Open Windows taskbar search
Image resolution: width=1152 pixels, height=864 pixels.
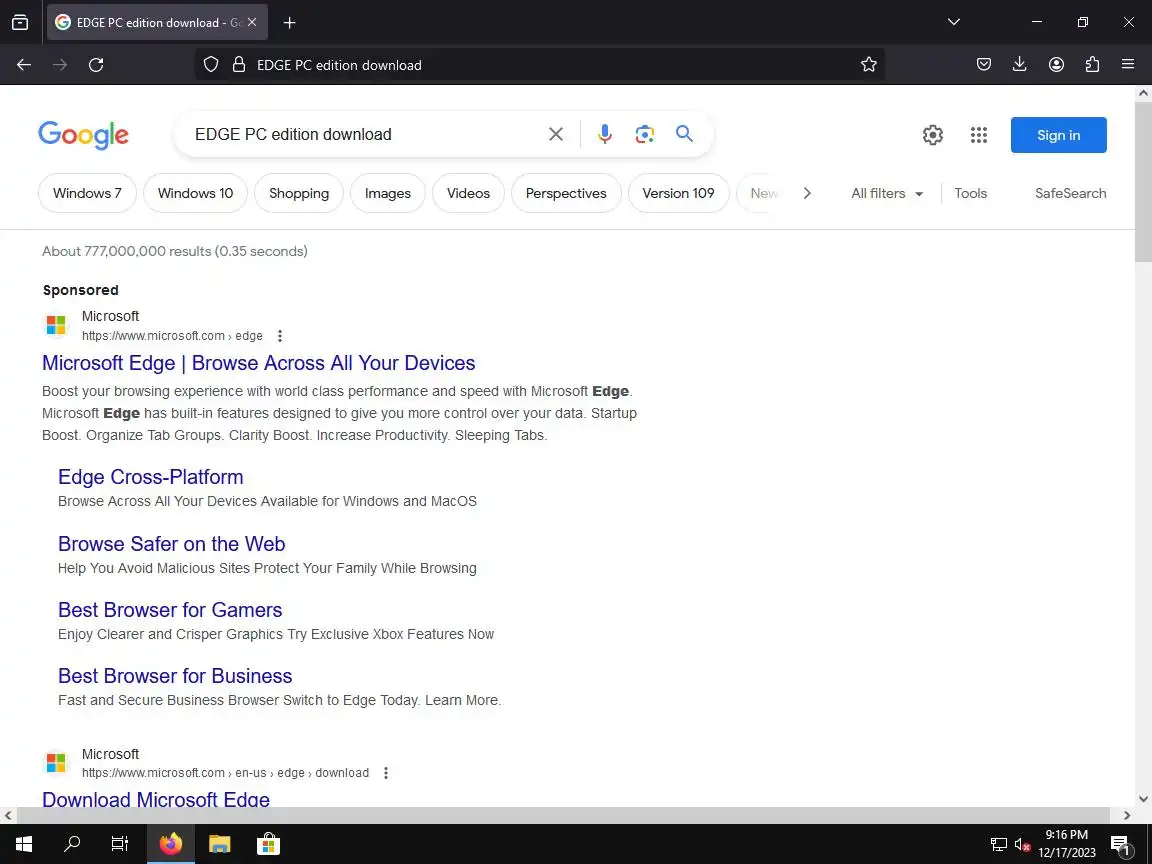(72, 844)
